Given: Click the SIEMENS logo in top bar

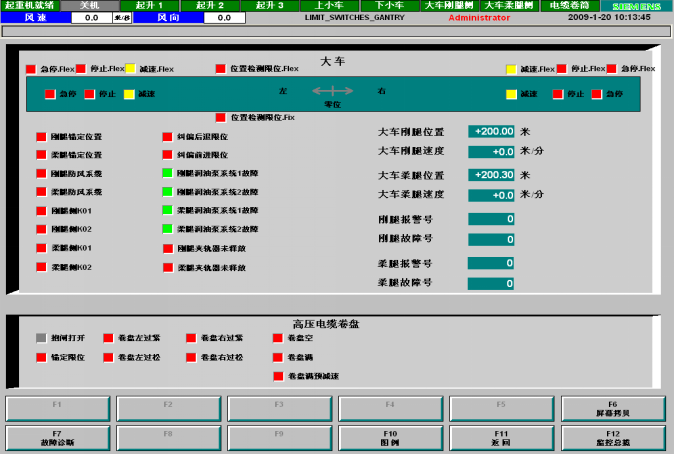Looking at the screenshot, I should click(636, 6).
